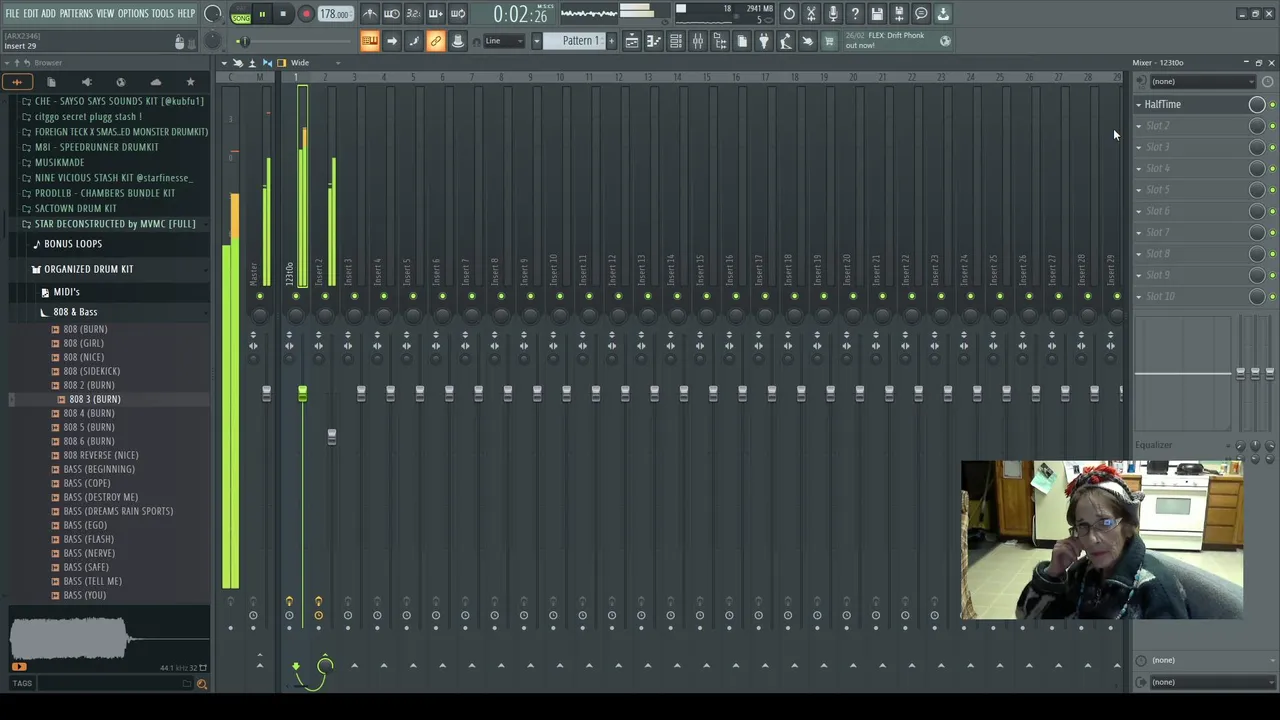1280x720 pixels.
Task: Open the PATTERNS menu
Action: [76, 14]
